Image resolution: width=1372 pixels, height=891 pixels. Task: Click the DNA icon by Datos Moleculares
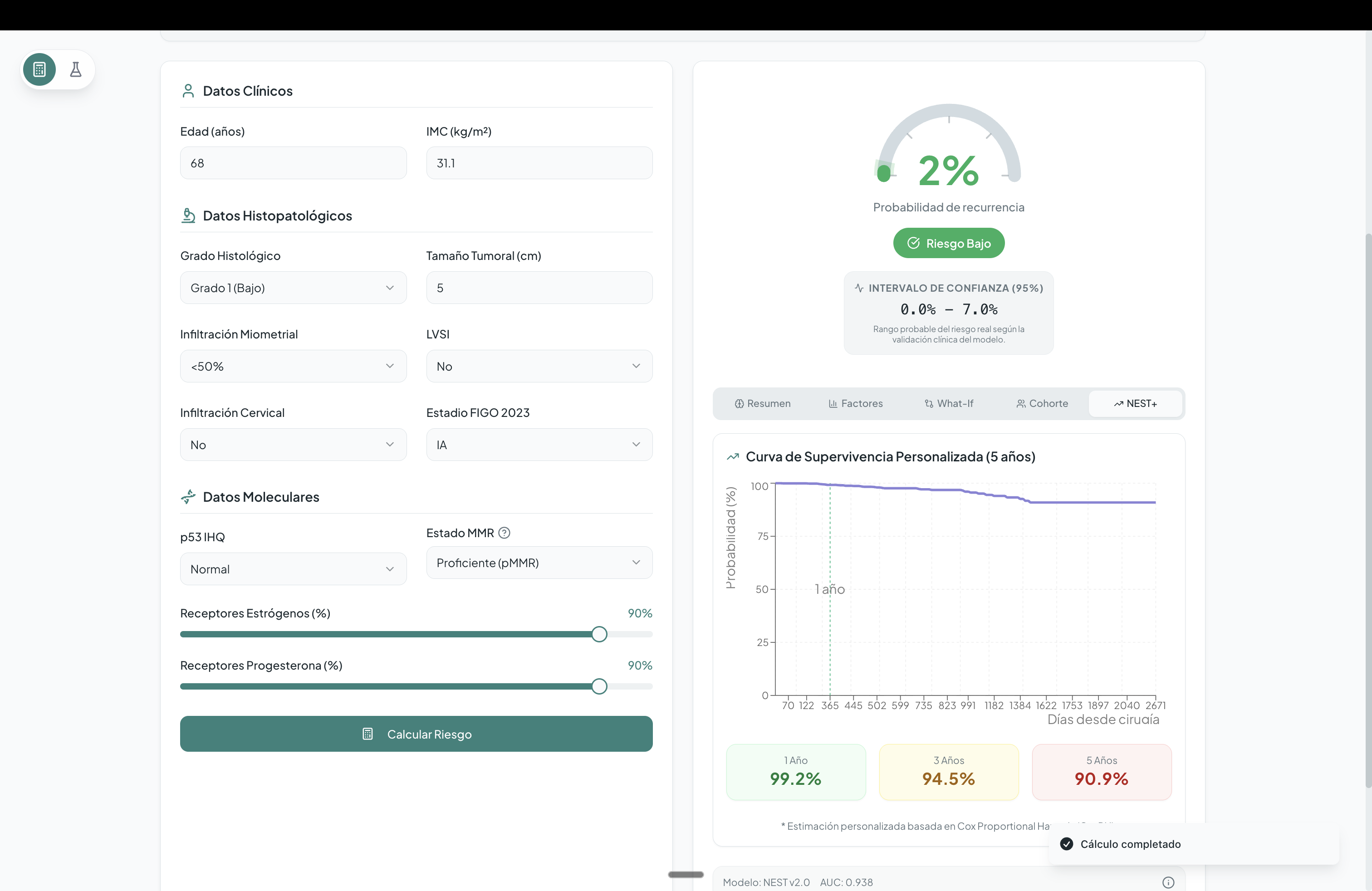click(188, 497)
